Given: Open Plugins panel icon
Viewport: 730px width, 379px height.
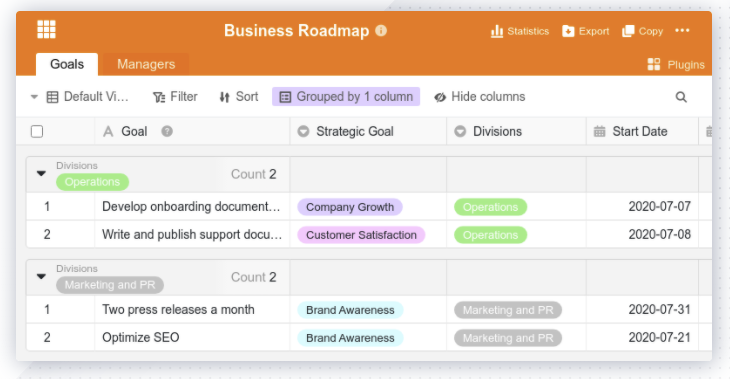Looking at the screenshot, I should point(654,64).
